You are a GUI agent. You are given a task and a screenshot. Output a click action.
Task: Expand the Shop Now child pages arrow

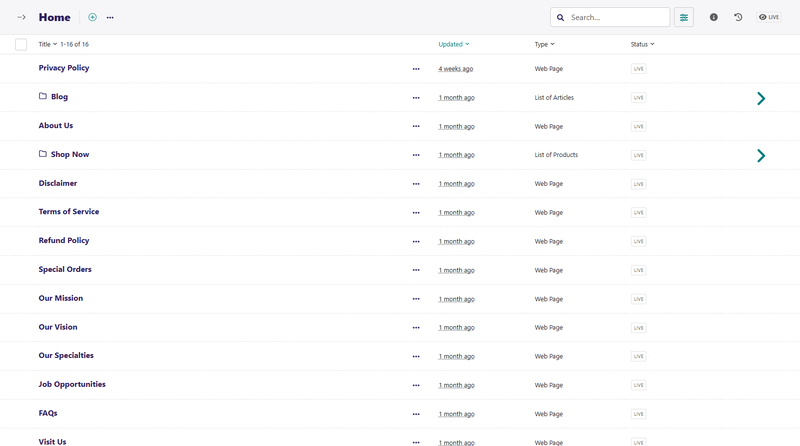click(x=761, y=156)
